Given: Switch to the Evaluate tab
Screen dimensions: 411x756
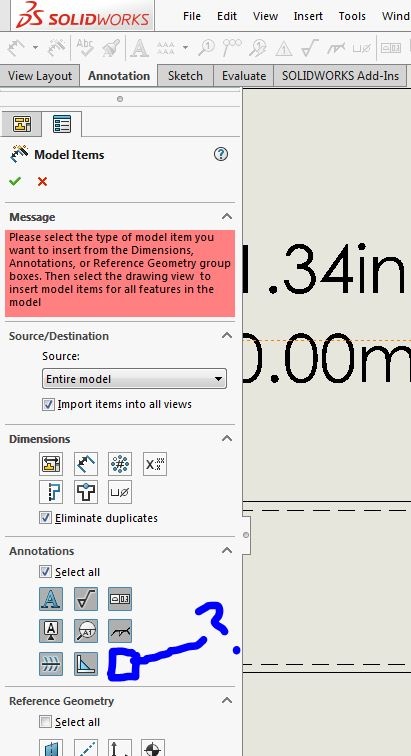Looking at the screenshot, I should tap(244, 76).
